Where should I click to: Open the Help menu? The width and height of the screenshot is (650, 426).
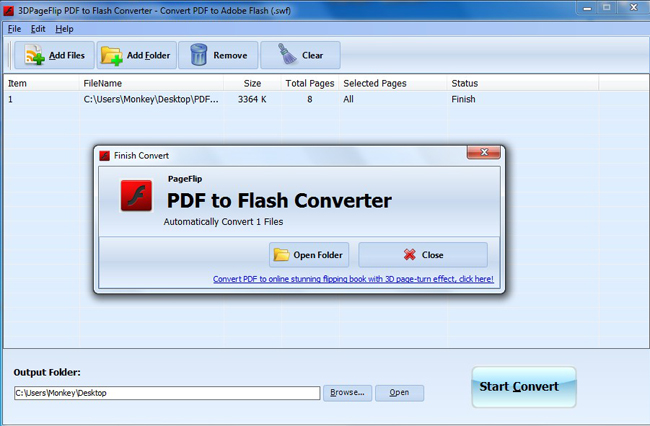(x=64, y=29)
